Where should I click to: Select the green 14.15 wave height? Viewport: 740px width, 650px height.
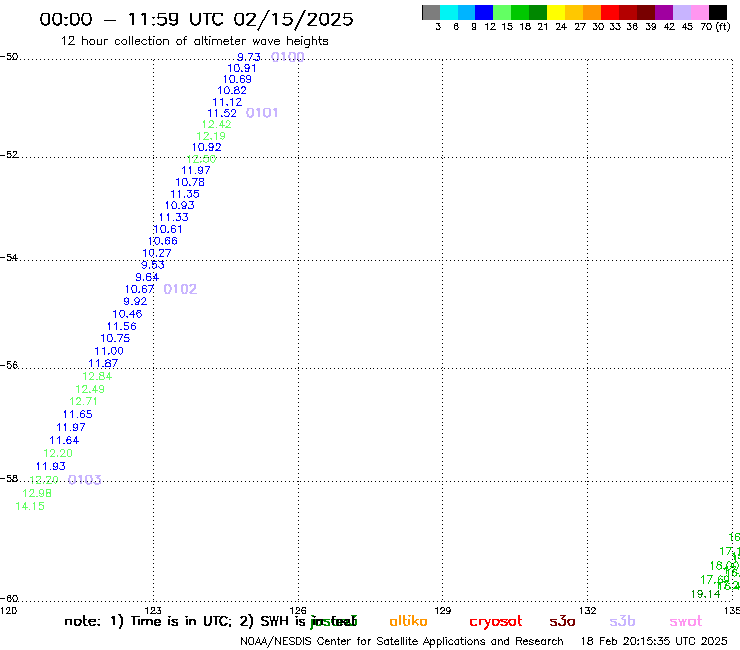coord(30,506)
